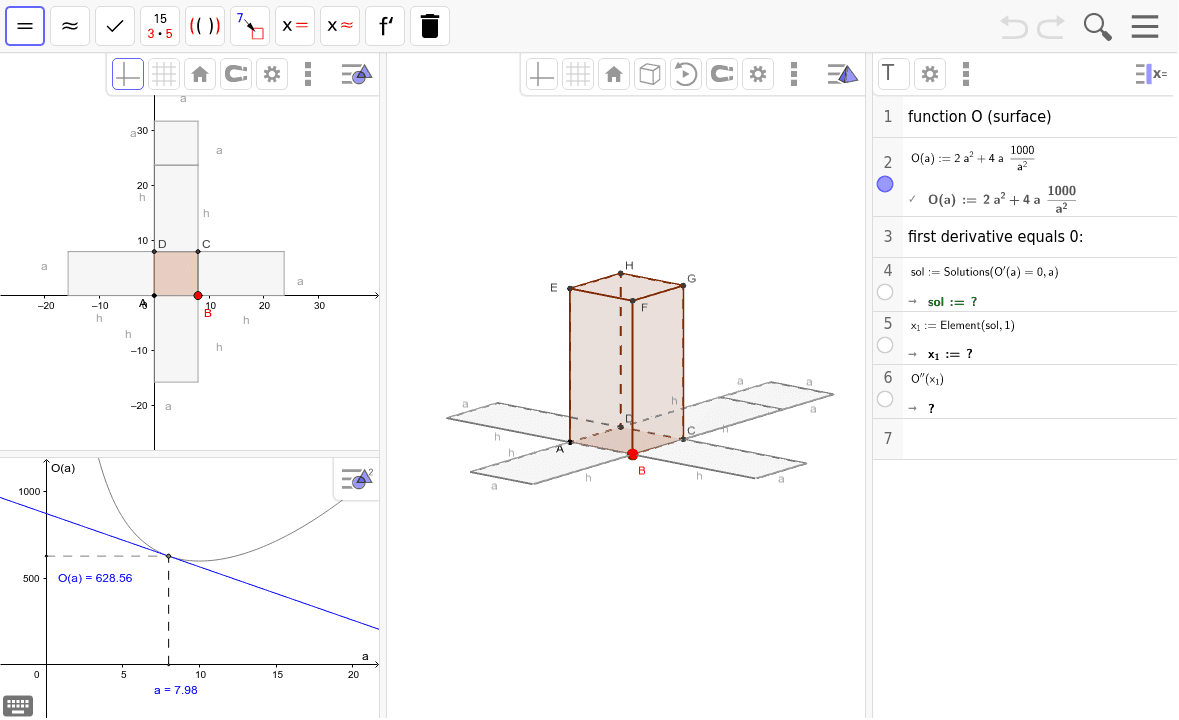The height and width of the screenshot is (720, 1179).
Task: Select row number 2 in CAS view
Action: (888, 162)
